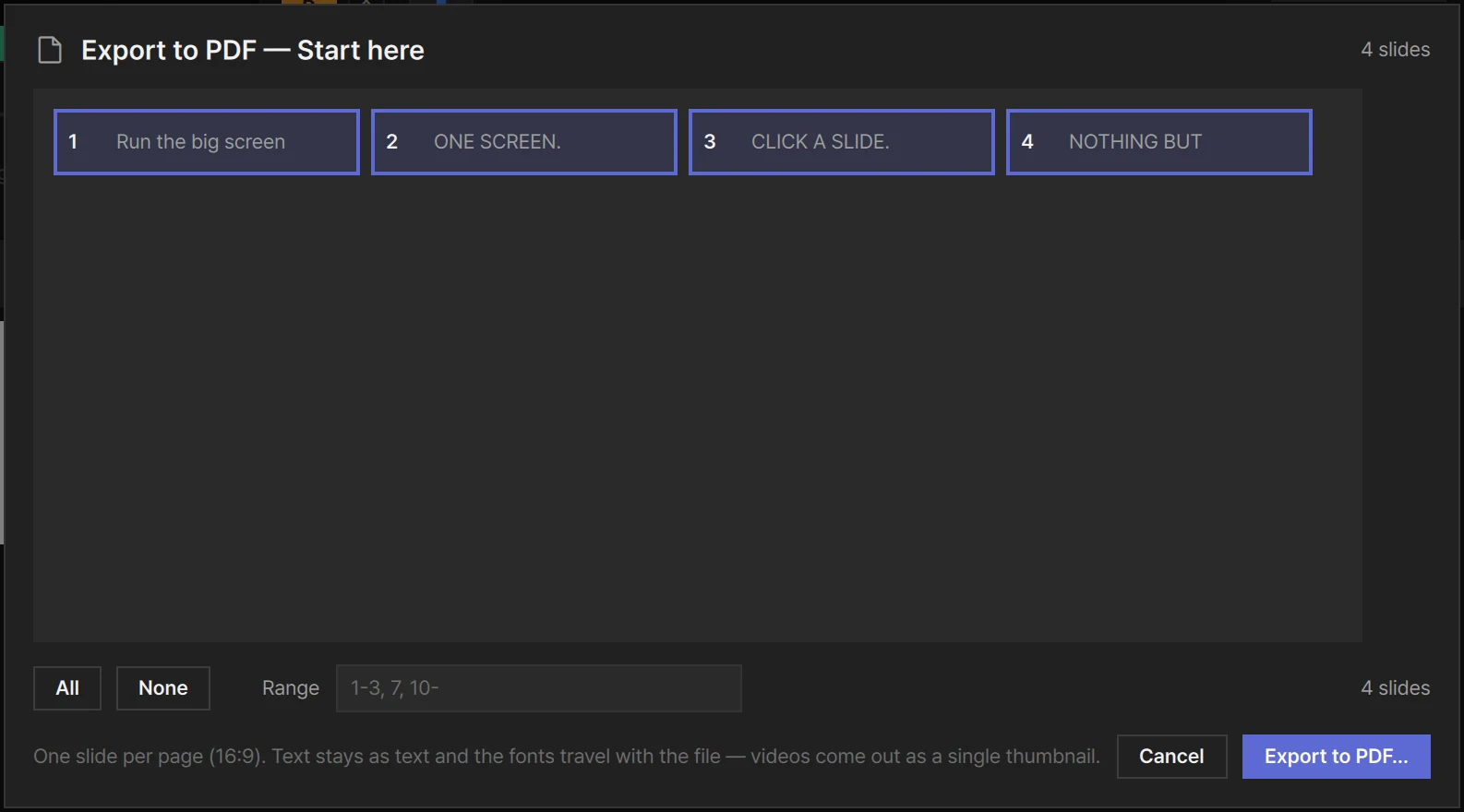Toggle slide 2 'ONE SCREEN.' selection
Screen dimensions: 1464x812
(x=524, y=142)
